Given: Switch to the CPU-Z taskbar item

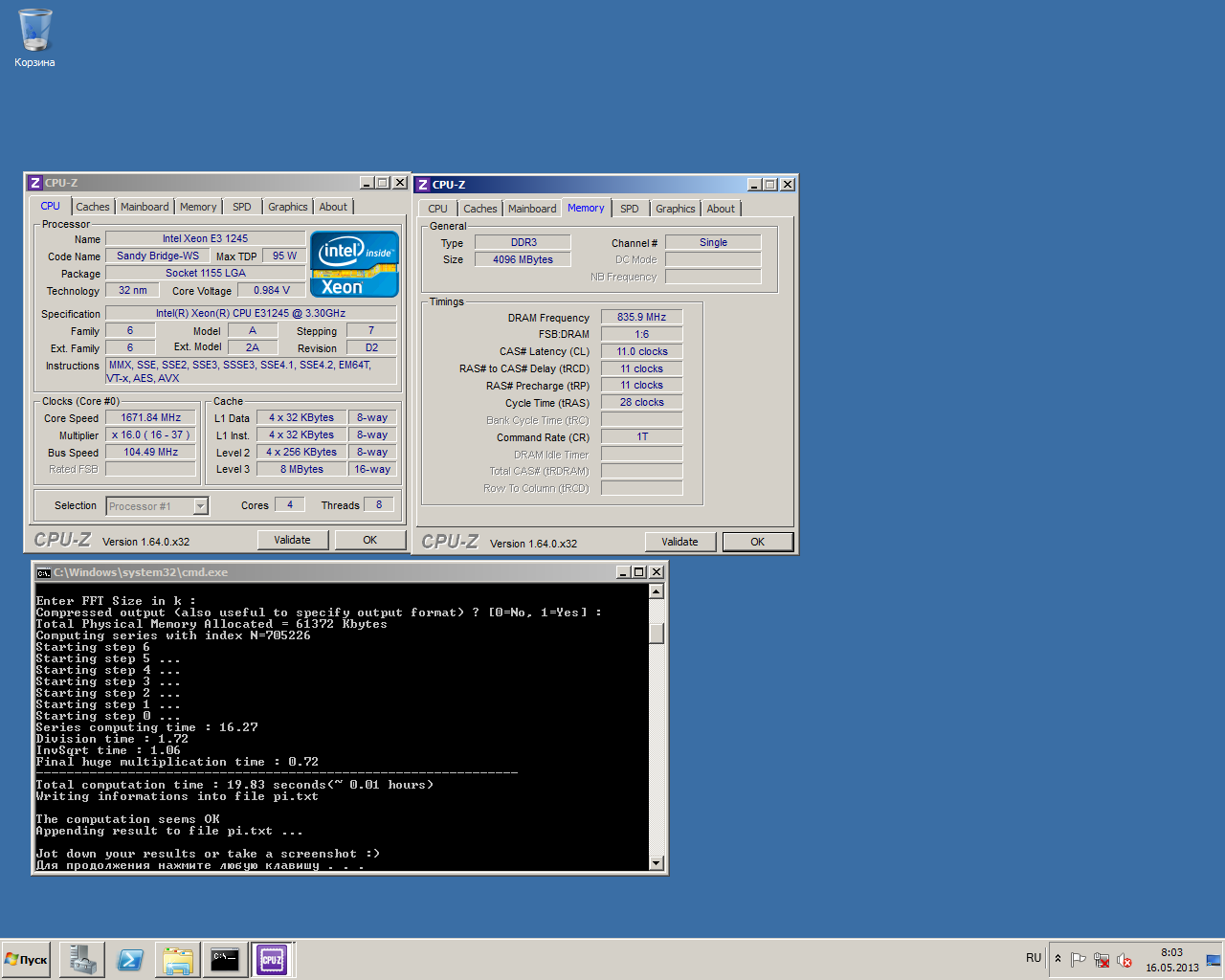Looking at the screenshot, I should pyautogui.click(x=272, y=959).
